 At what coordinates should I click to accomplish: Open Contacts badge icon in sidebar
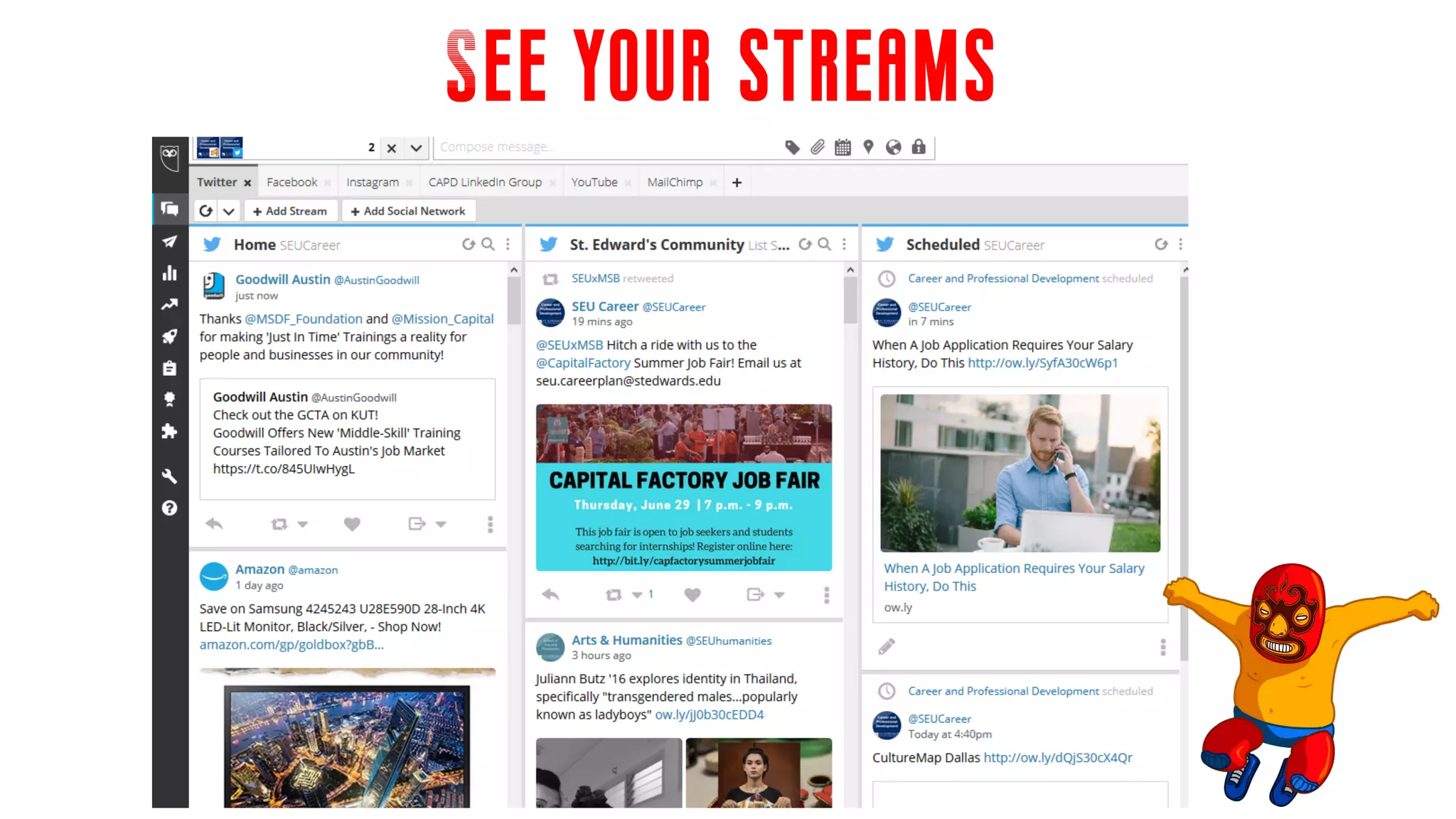(170, 399)
